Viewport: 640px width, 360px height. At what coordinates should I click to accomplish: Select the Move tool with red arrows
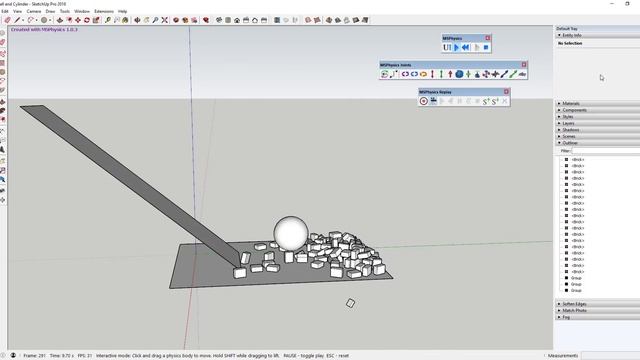[x=78, y=20]
